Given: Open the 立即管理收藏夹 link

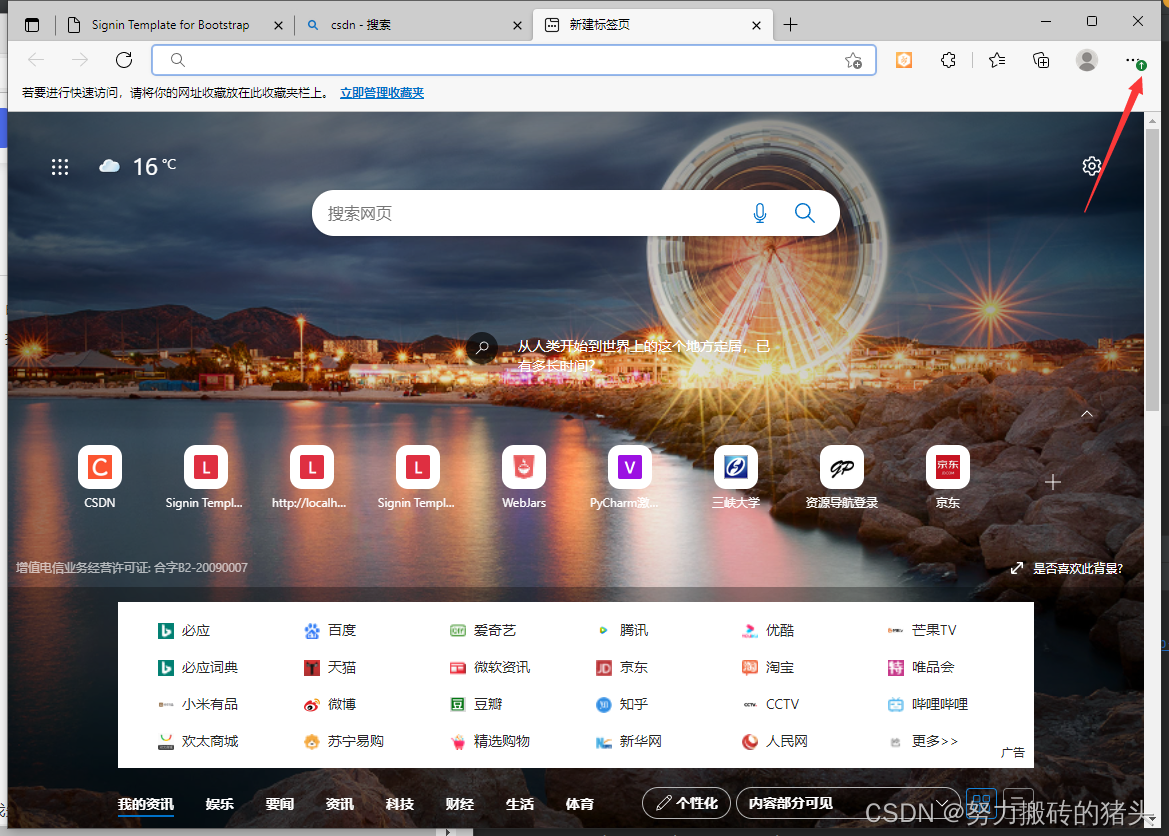Looking at the screenshot, I should (x=380, y=92).
